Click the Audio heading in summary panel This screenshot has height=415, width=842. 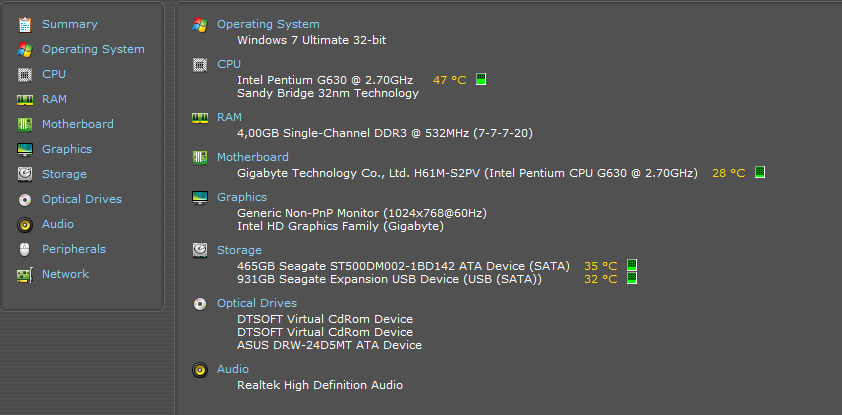click(233, 369)
